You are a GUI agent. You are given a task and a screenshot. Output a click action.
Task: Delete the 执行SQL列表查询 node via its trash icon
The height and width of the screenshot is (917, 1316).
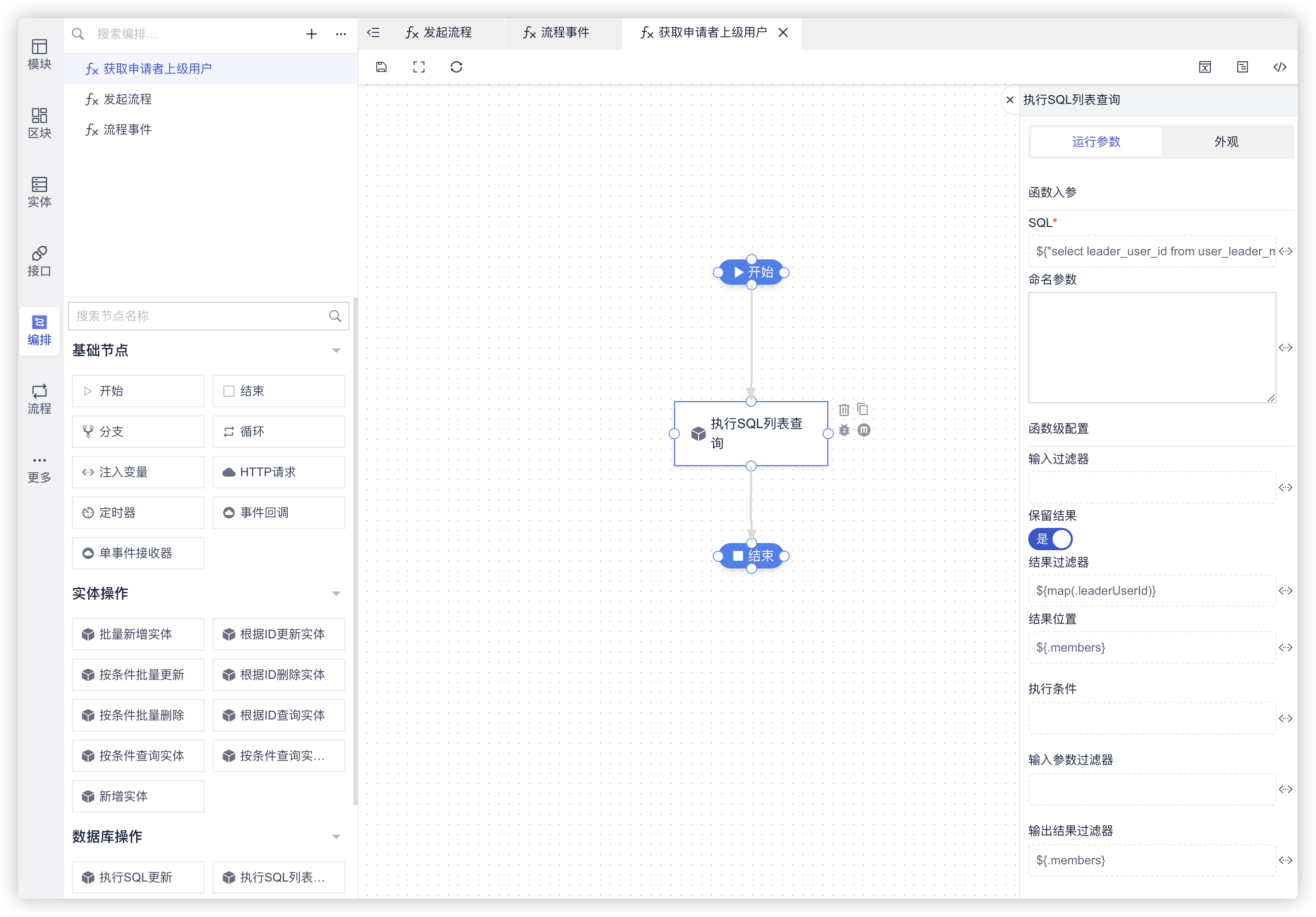[x=844, y=410]
